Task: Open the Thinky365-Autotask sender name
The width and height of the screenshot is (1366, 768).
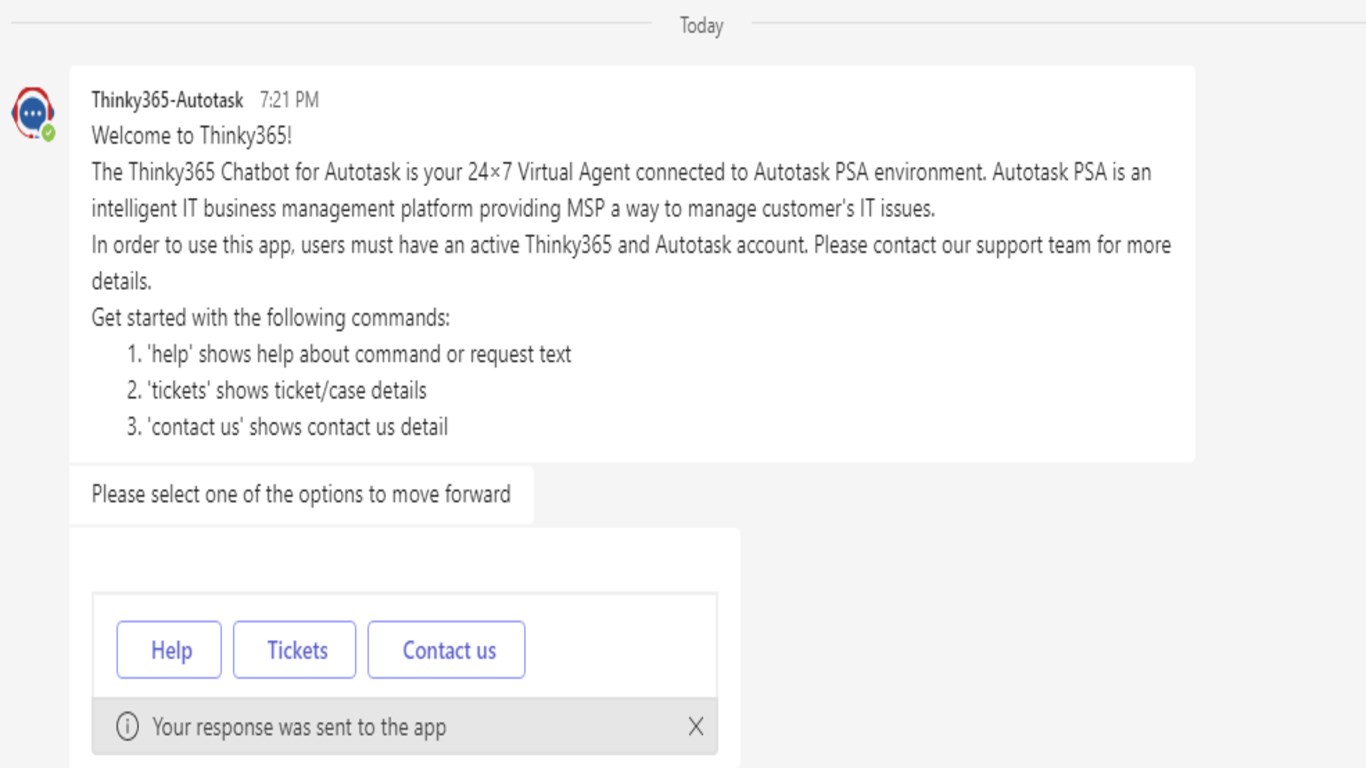Action: [x=167, y=100]
